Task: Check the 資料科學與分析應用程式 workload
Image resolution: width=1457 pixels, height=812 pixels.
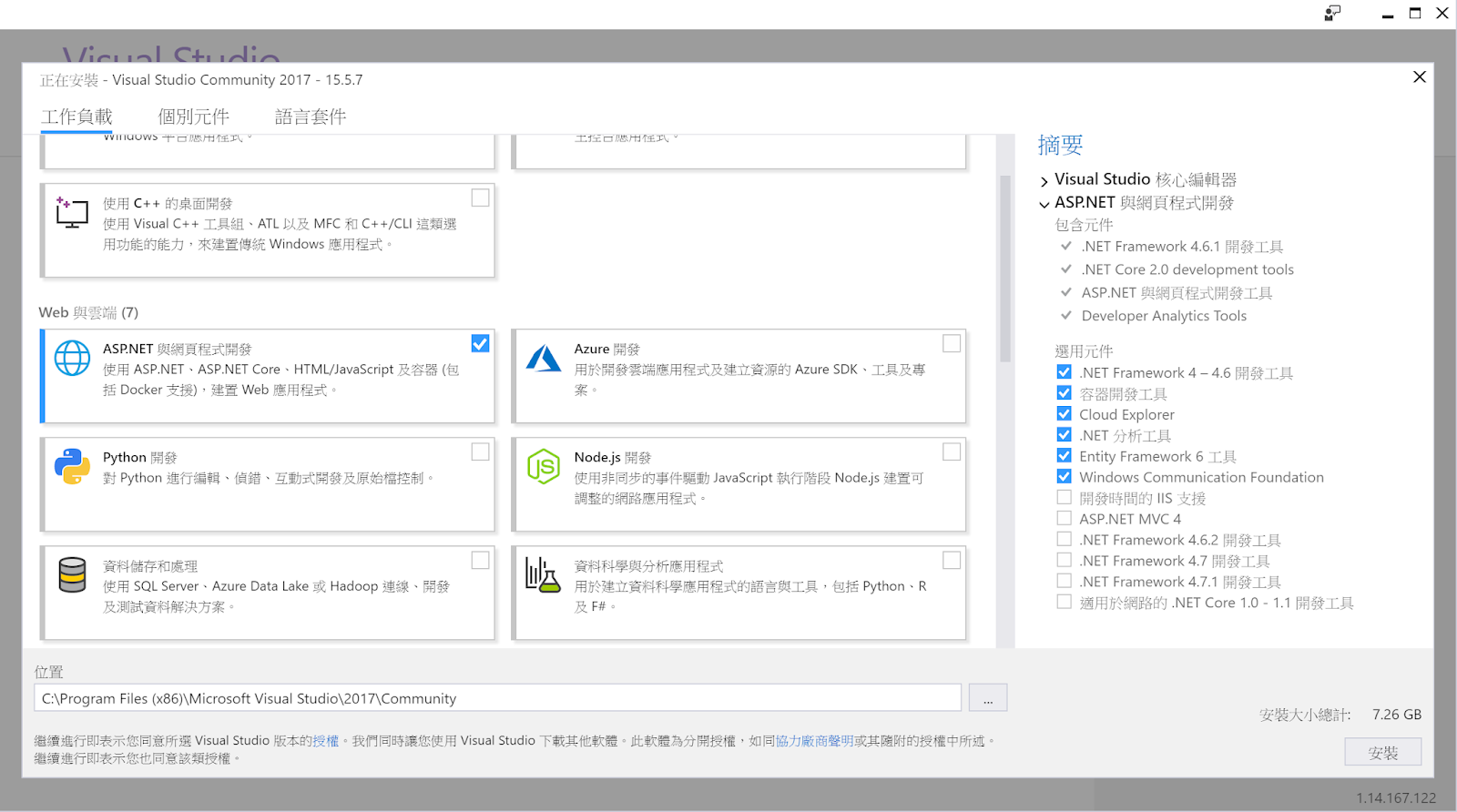Action: tap(952, 560)
